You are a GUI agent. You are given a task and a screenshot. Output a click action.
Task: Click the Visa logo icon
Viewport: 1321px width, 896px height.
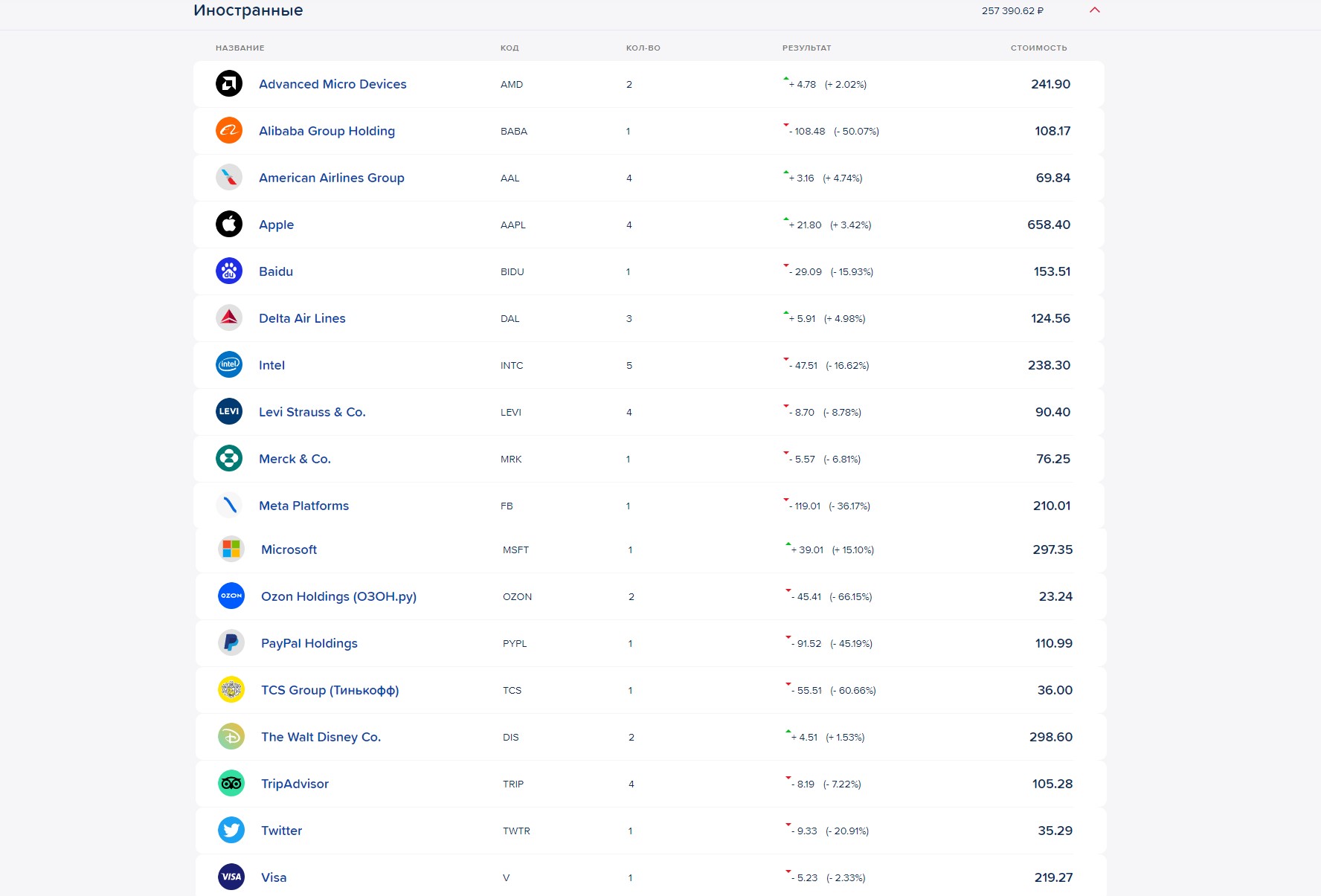point(231,877)
